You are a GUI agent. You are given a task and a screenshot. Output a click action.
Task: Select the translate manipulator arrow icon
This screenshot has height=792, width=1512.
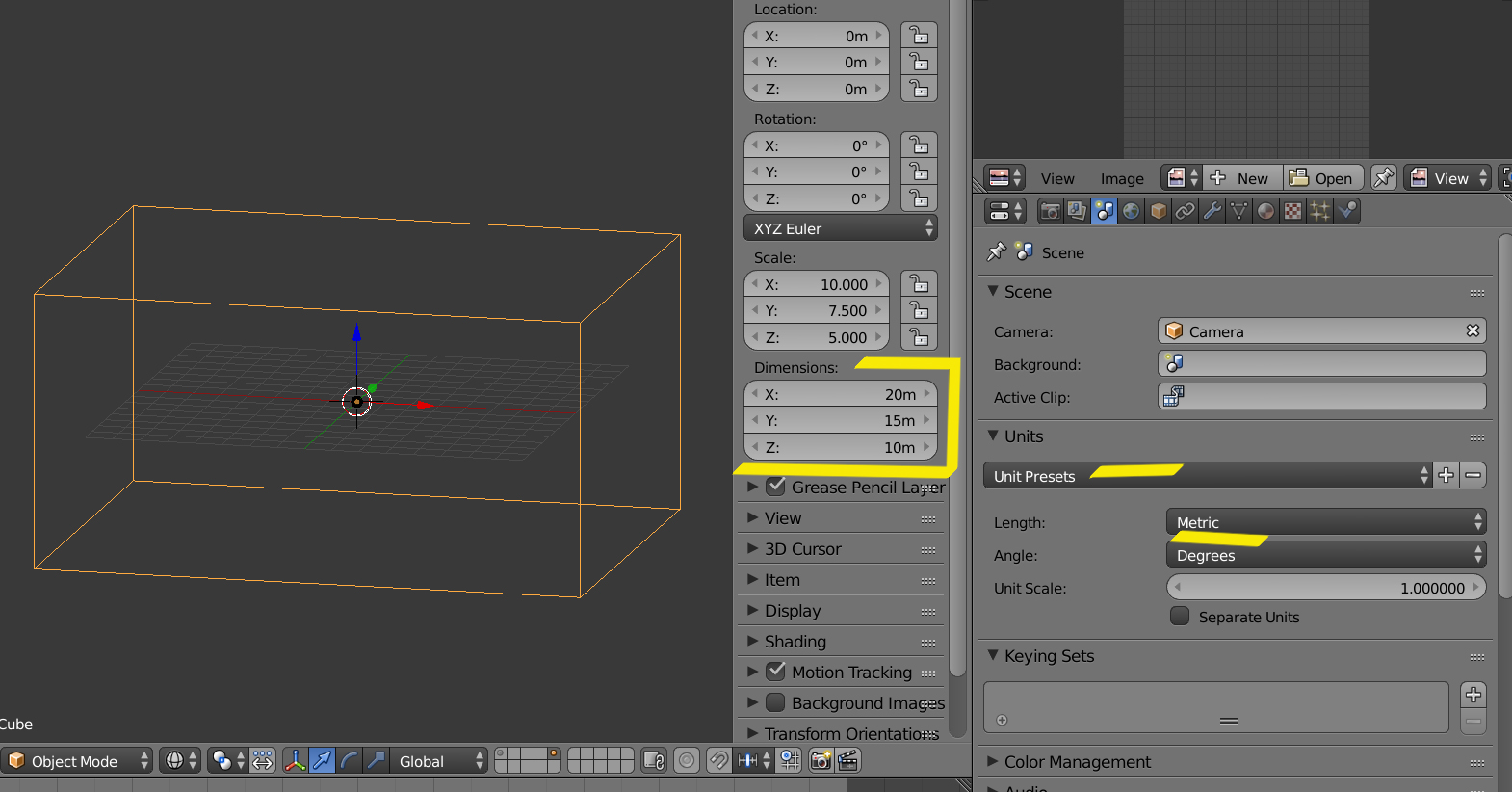[x=323, y=761]
